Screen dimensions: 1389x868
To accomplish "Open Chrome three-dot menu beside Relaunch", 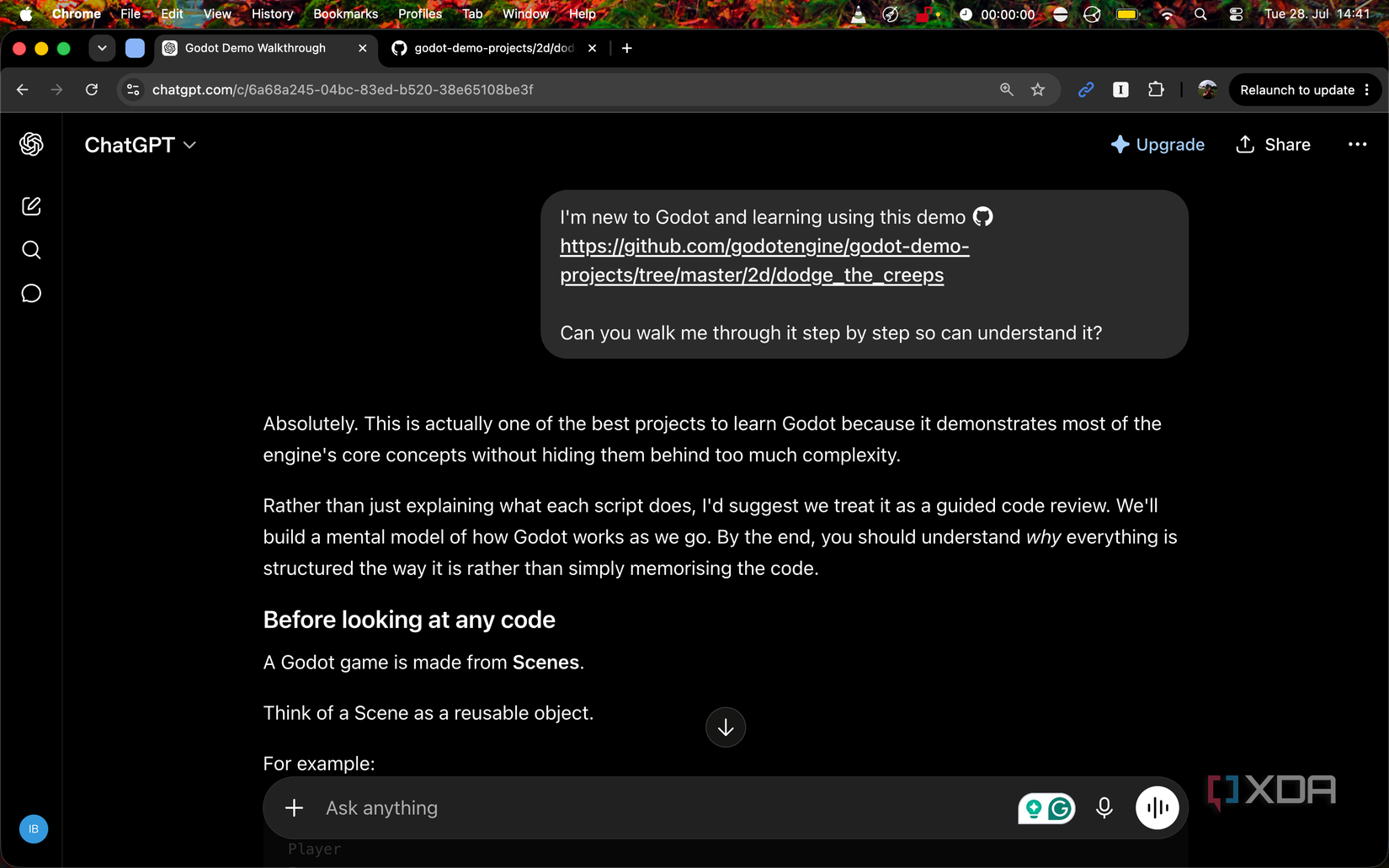I will click(1367, 90).
